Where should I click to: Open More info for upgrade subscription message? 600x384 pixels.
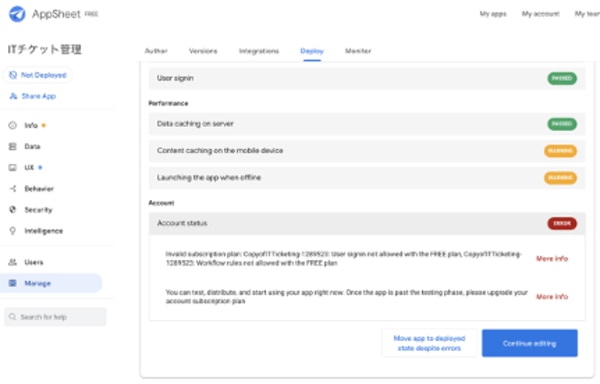552,296
